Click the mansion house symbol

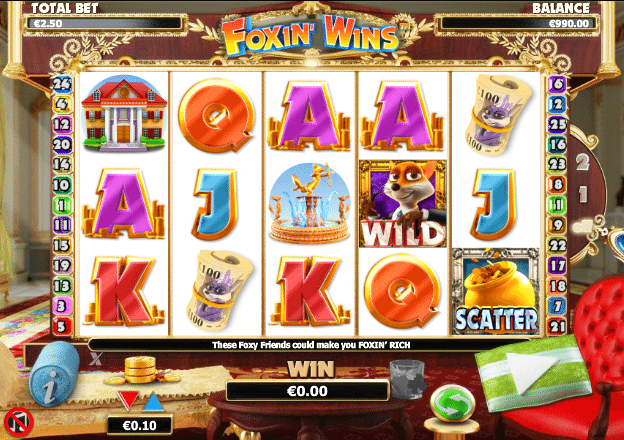[x=124, y=114]
